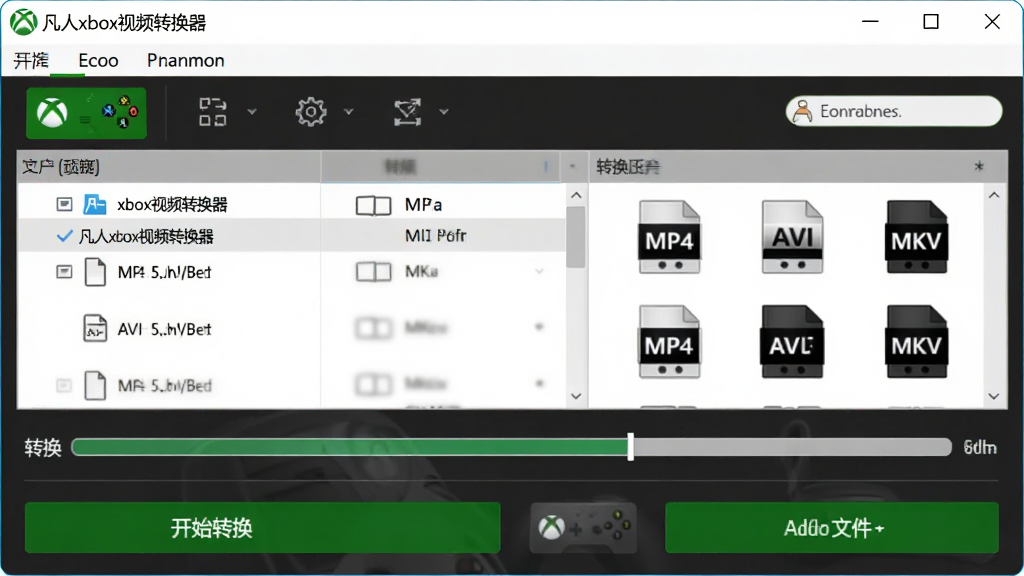Click the green filled part of progress bar
This screenshot has height=576, width=1024.
[349, 447]
